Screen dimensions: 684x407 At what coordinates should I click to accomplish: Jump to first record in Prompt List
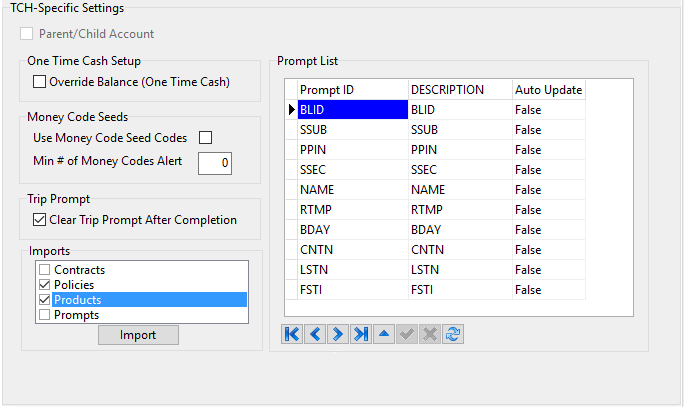(292, 334)
